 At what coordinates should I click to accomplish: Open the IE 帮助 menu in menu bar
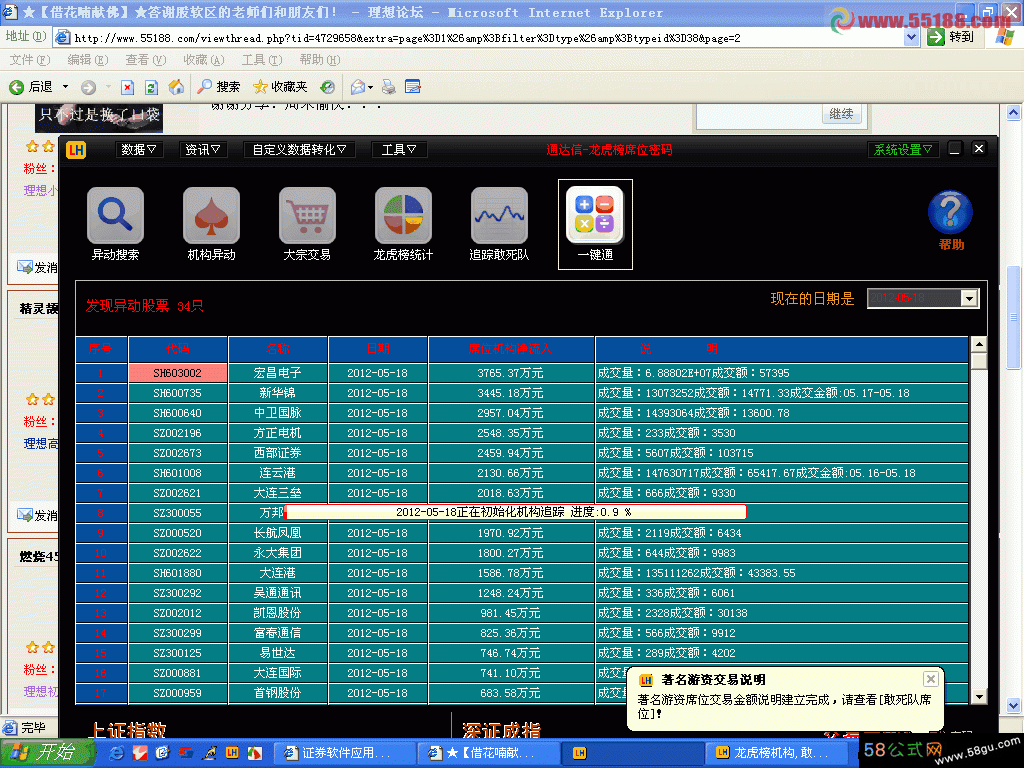(320, 60)
